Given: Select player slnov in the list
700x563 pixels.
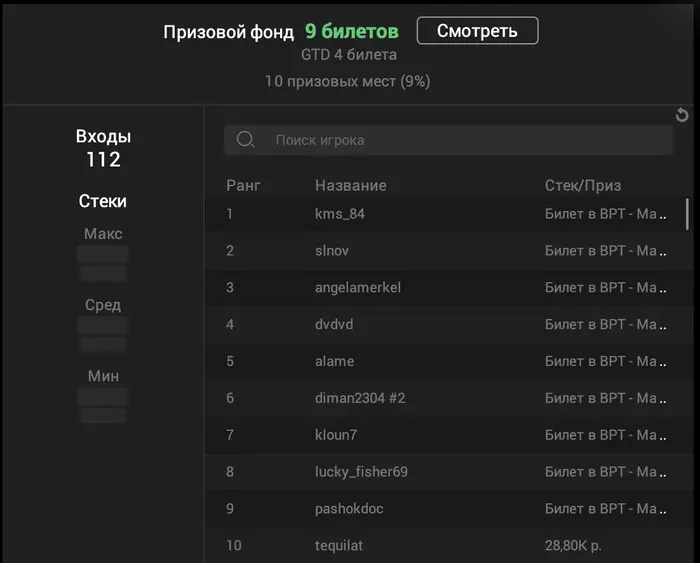Looking at the screenshot, I should tap(332, 250).
